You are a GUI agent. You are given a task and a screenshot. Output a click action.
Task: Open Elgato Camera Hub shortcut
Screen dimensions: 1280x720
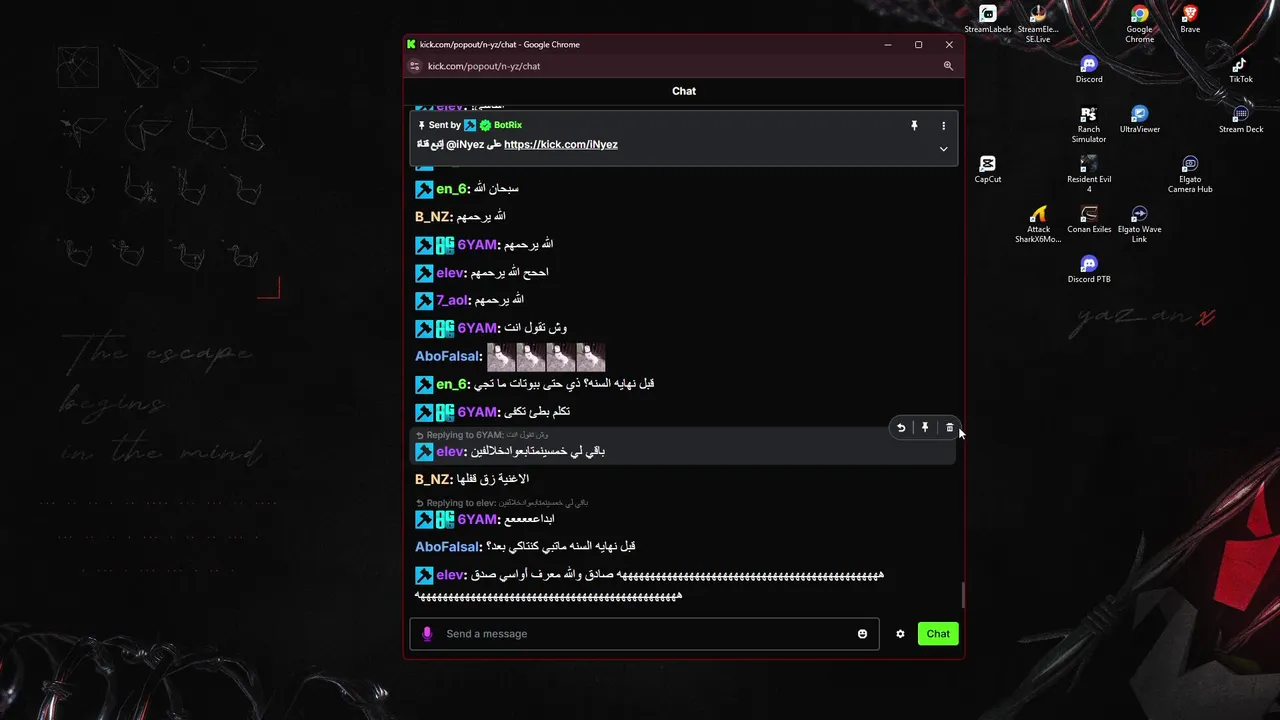1190,174
